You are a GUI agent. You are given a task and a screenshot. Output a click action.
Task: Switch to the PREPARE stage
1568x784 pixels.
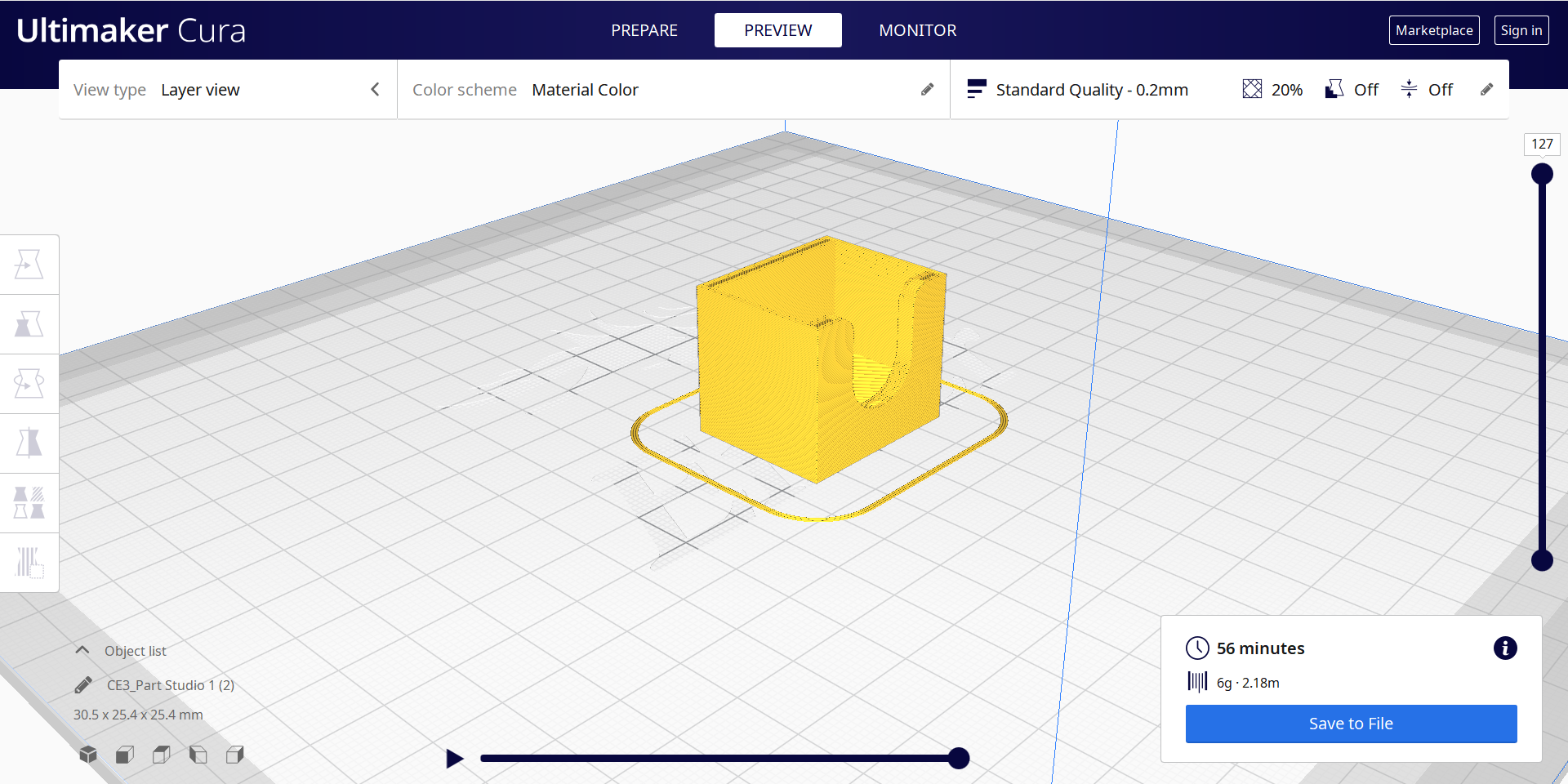point(644,30)
